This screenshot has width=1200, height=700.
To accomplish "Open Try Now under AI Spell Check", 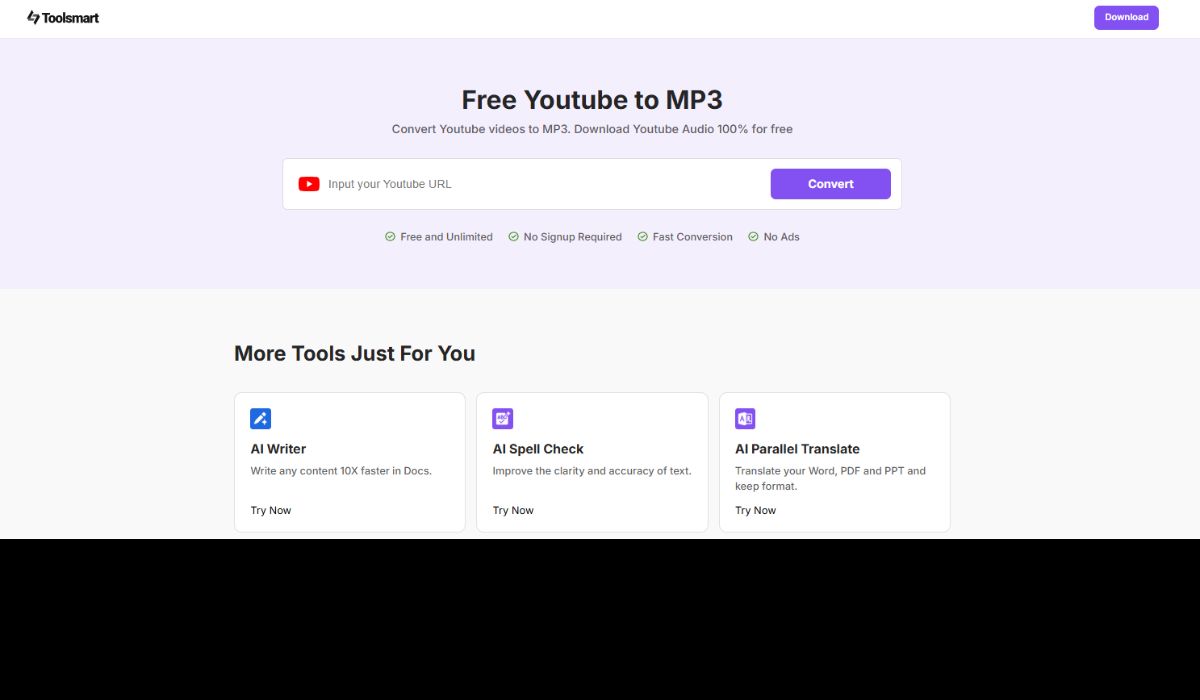I will (x=512, y=510).
